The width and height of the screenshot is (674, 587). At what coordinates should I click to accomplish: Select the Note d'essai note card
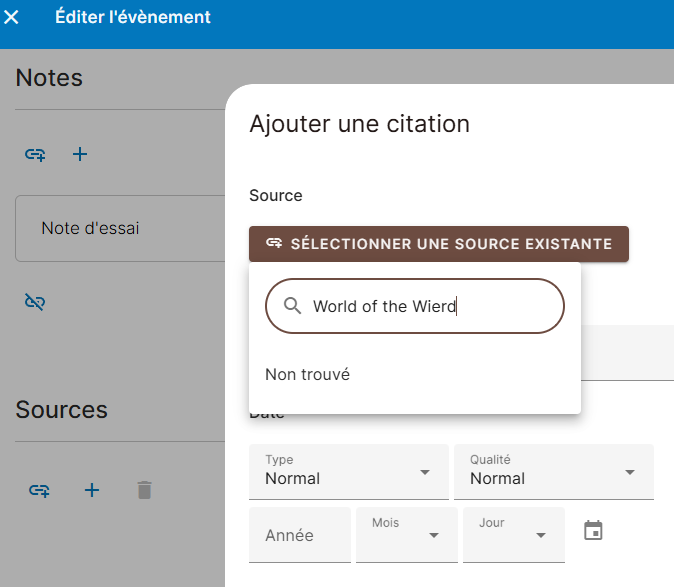pos(120,228)
